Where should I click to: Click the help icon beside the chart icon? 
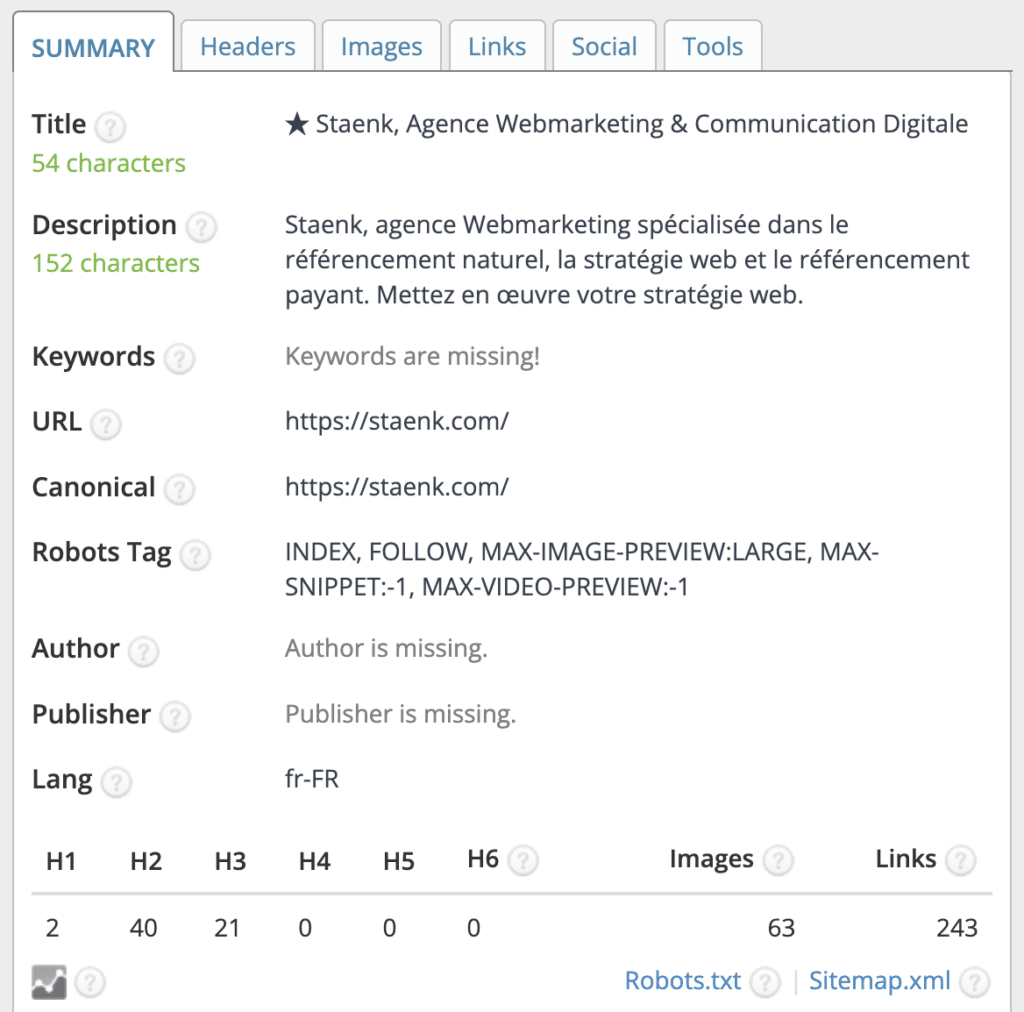point(90,982)
